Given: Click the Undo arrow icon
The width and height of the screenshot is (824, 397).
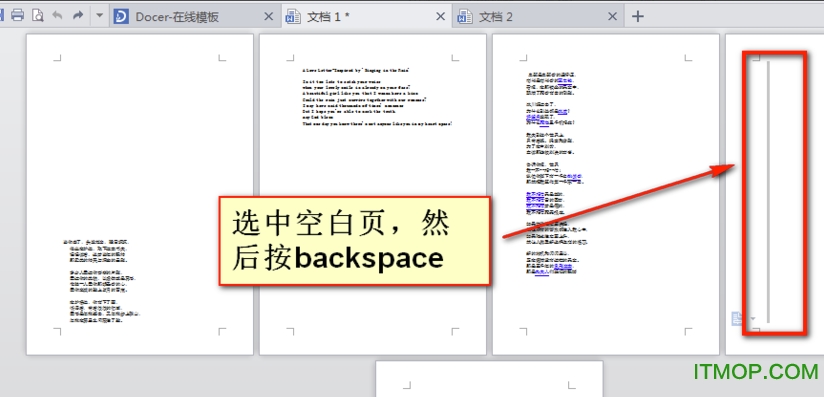Looking at the screenshot, I should tap(57, 15).
